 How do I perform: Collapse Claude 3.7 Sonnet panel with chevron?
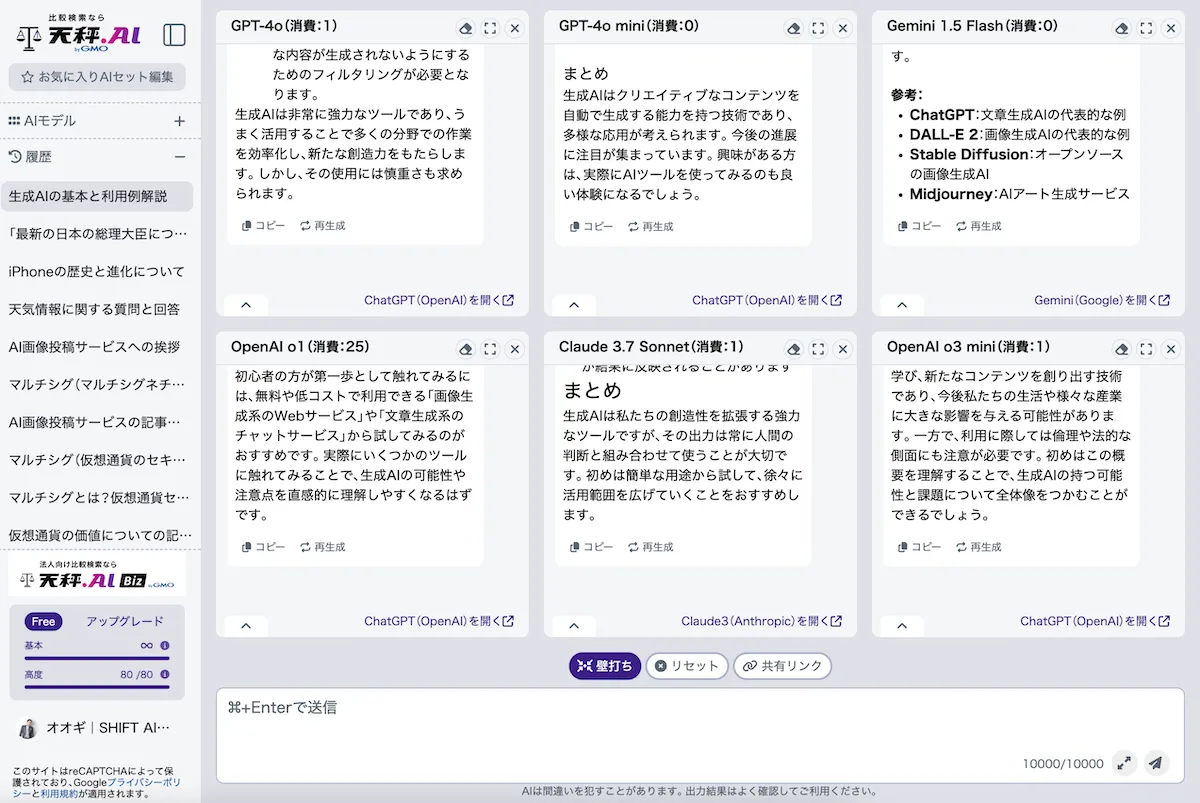[x=574, y=626]
